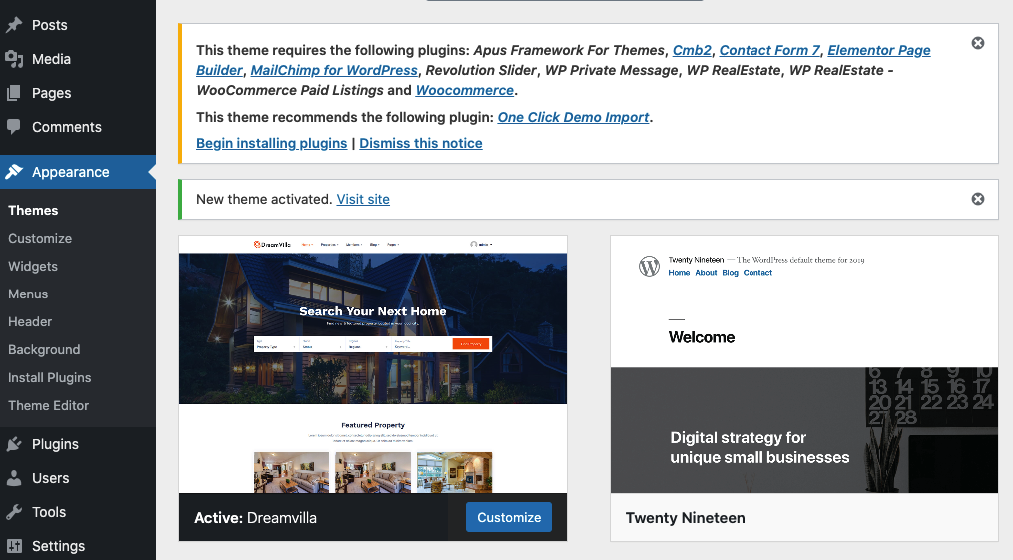This screenshot has width=1013, height=560.
Task: Open the Theme Editor
Action: click(x=48, y=405)
